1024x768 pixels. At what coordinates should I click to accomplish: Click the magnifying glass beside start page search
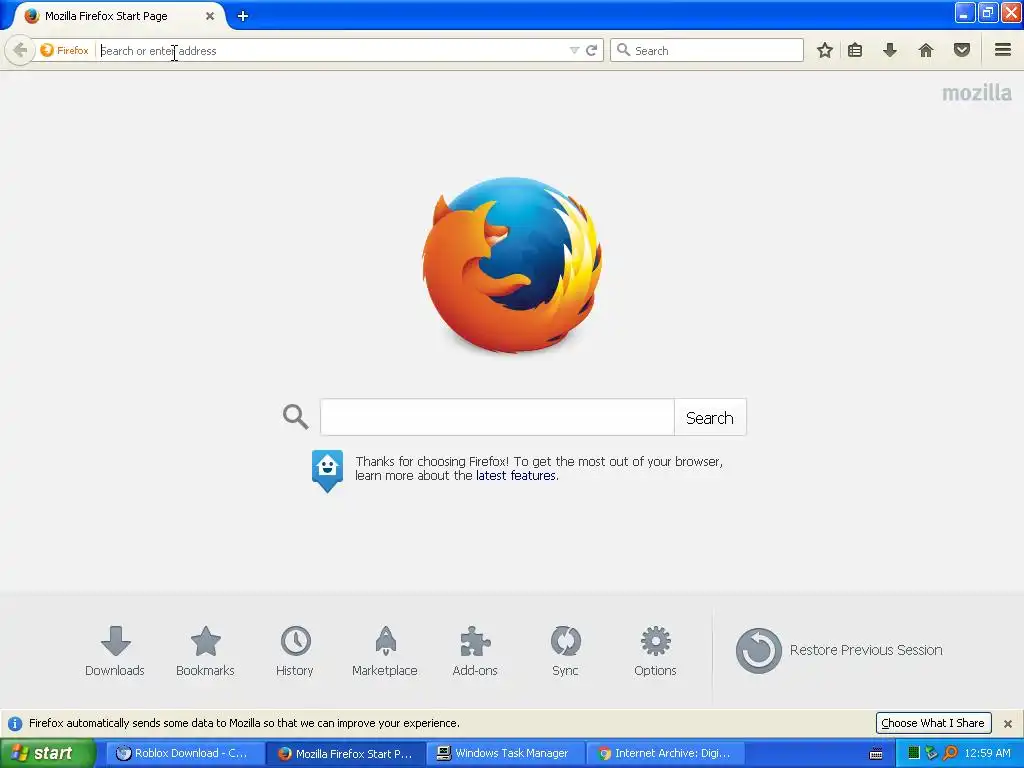295,416
